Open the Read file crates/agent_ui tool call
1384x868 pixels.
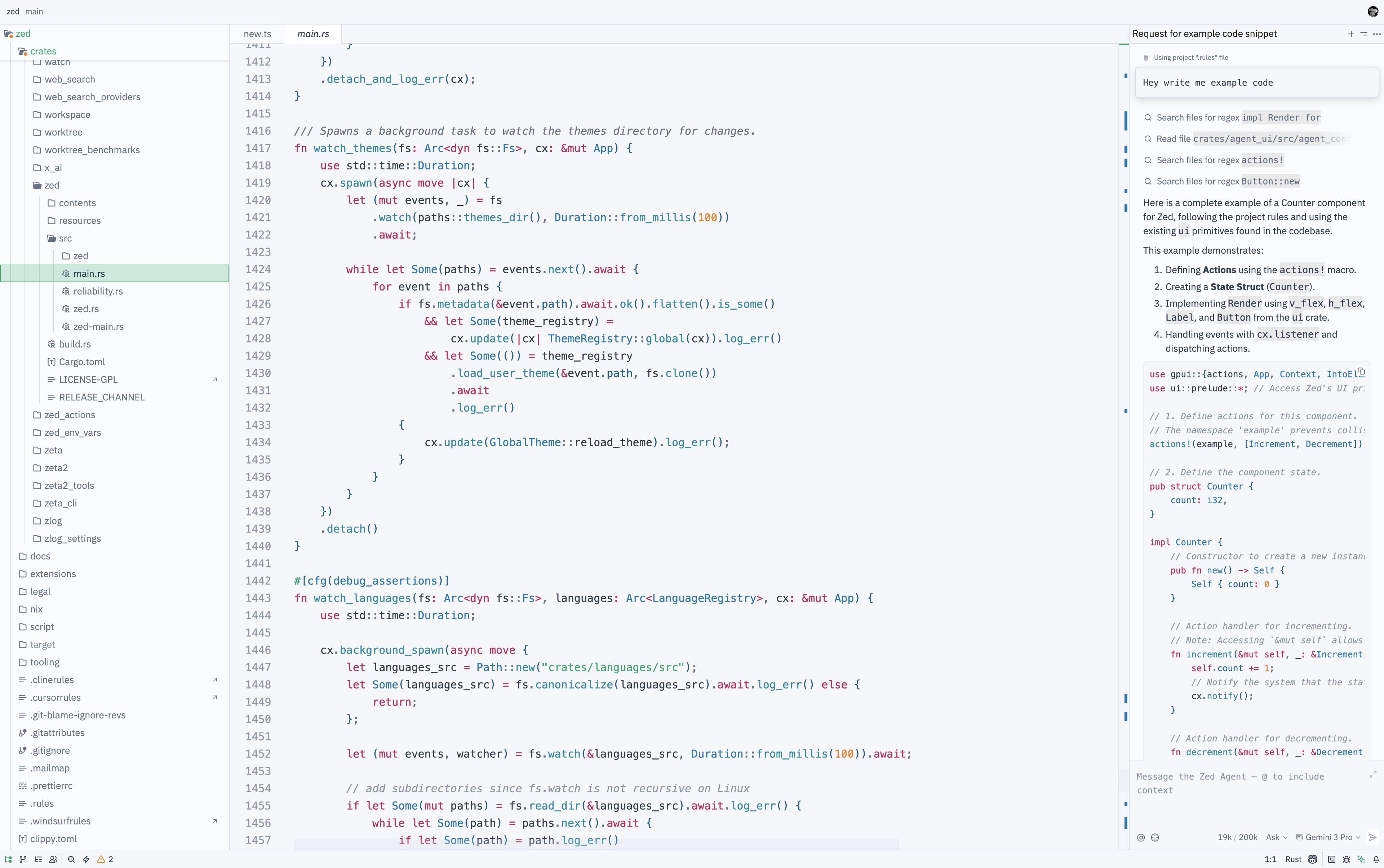1246,139
